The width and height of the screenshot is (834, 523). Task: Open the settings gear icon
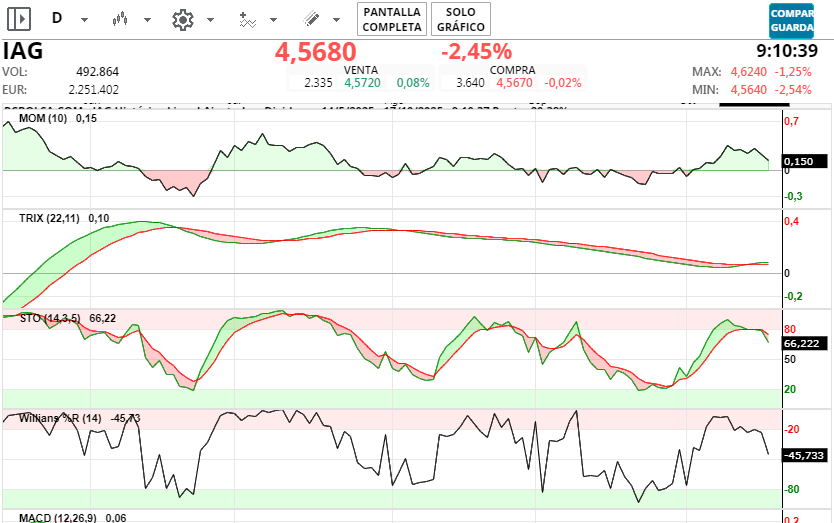pos(182,20)
